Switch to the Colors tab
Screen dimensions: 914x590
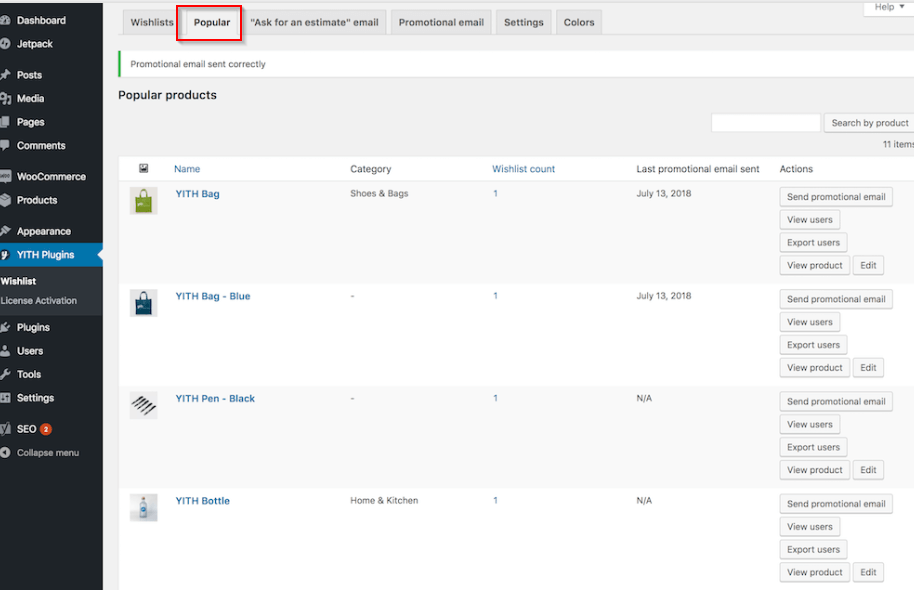pos(579,22)
